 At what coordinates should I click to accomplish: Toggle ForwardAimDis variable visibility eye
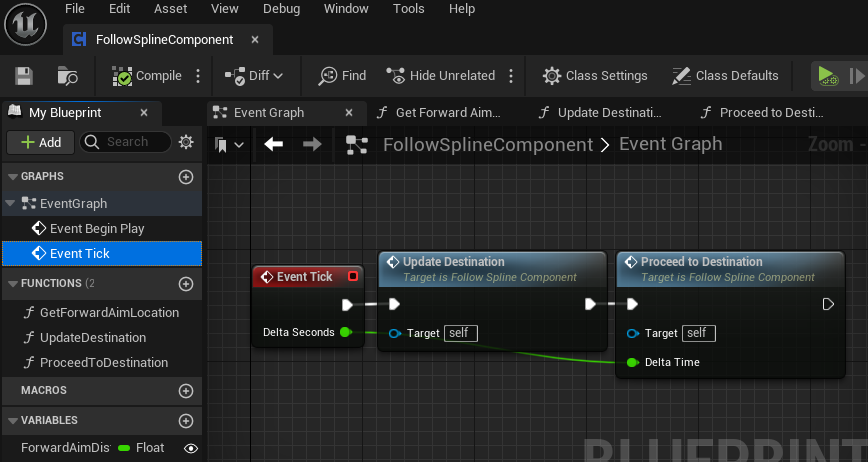(190, 448)
